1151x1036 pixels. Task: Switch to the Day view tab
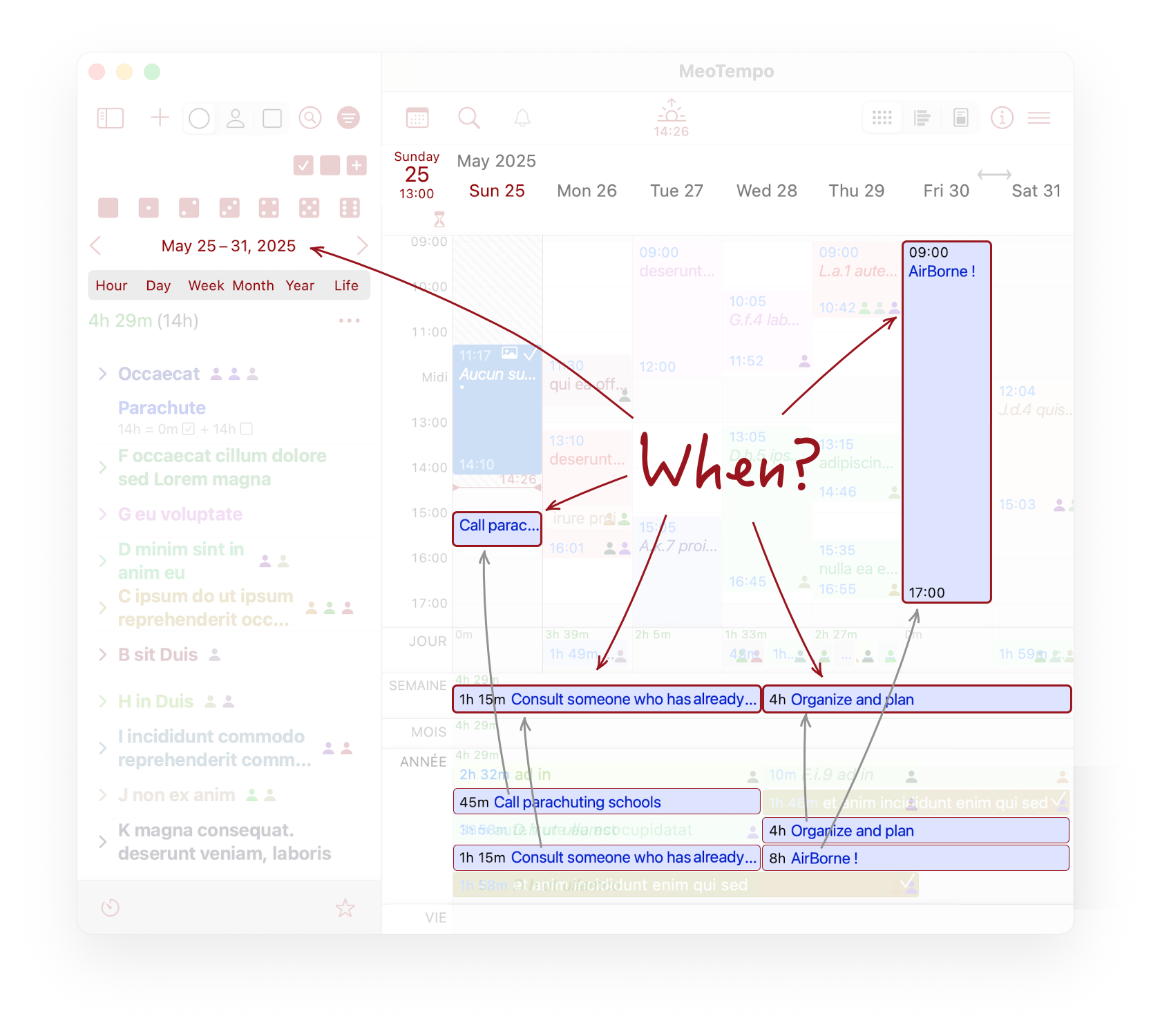tap(158, 286)
